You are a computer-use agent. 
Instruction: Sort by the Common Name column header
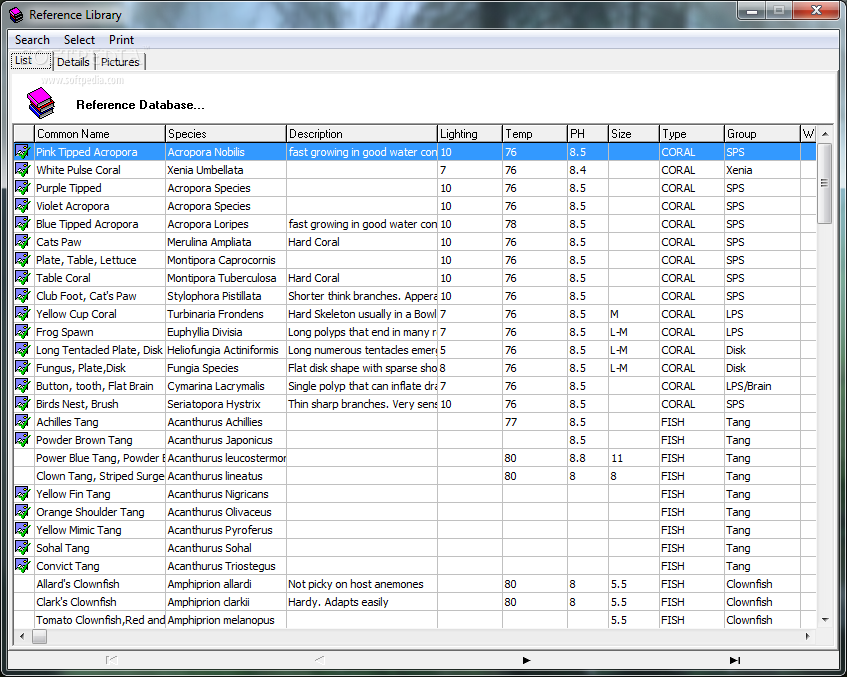(x=100, y=133)
